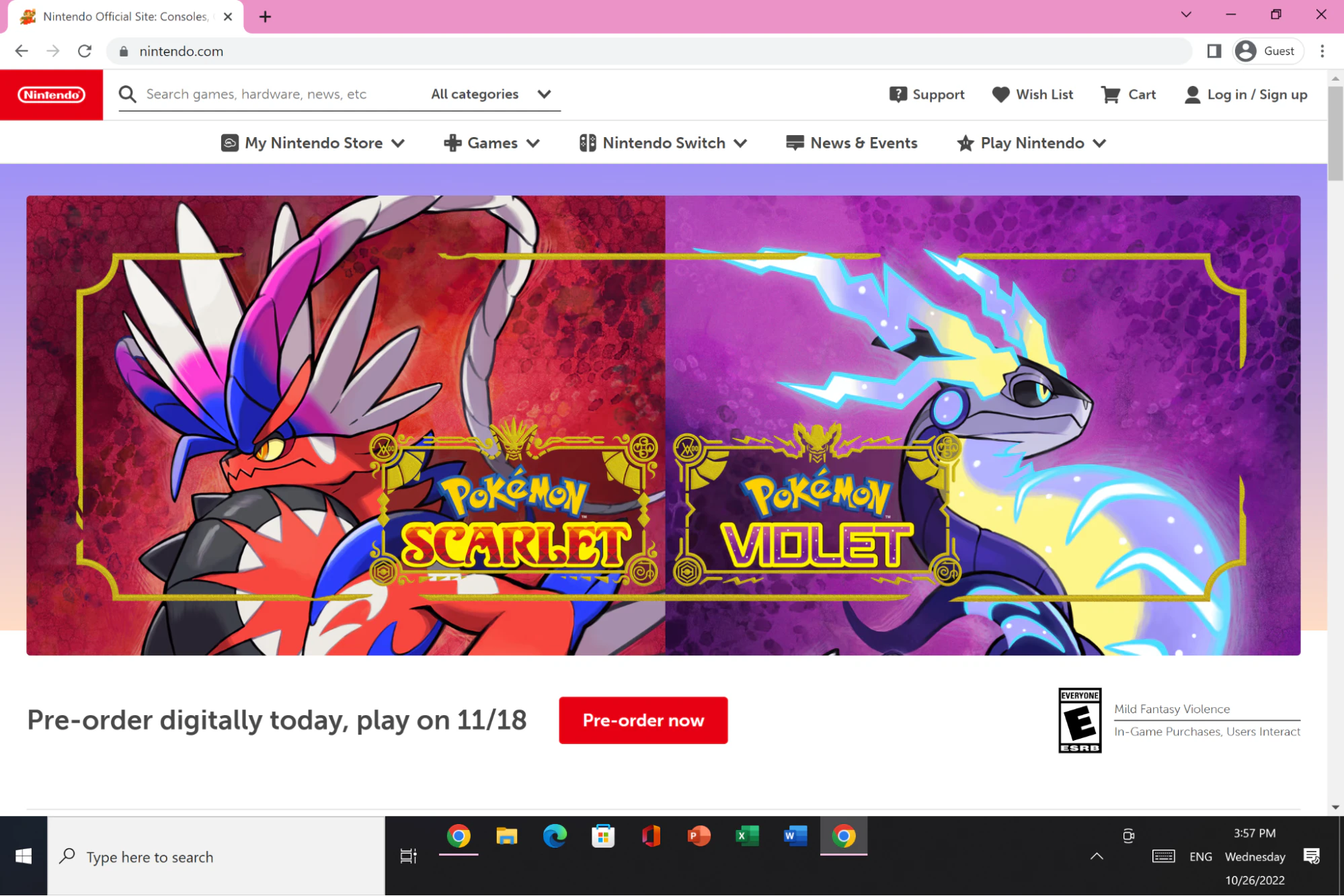This screenshot has height=896, width=1344.
Task: Click the active Chrome taskbar icon
Action: (843, 836)
